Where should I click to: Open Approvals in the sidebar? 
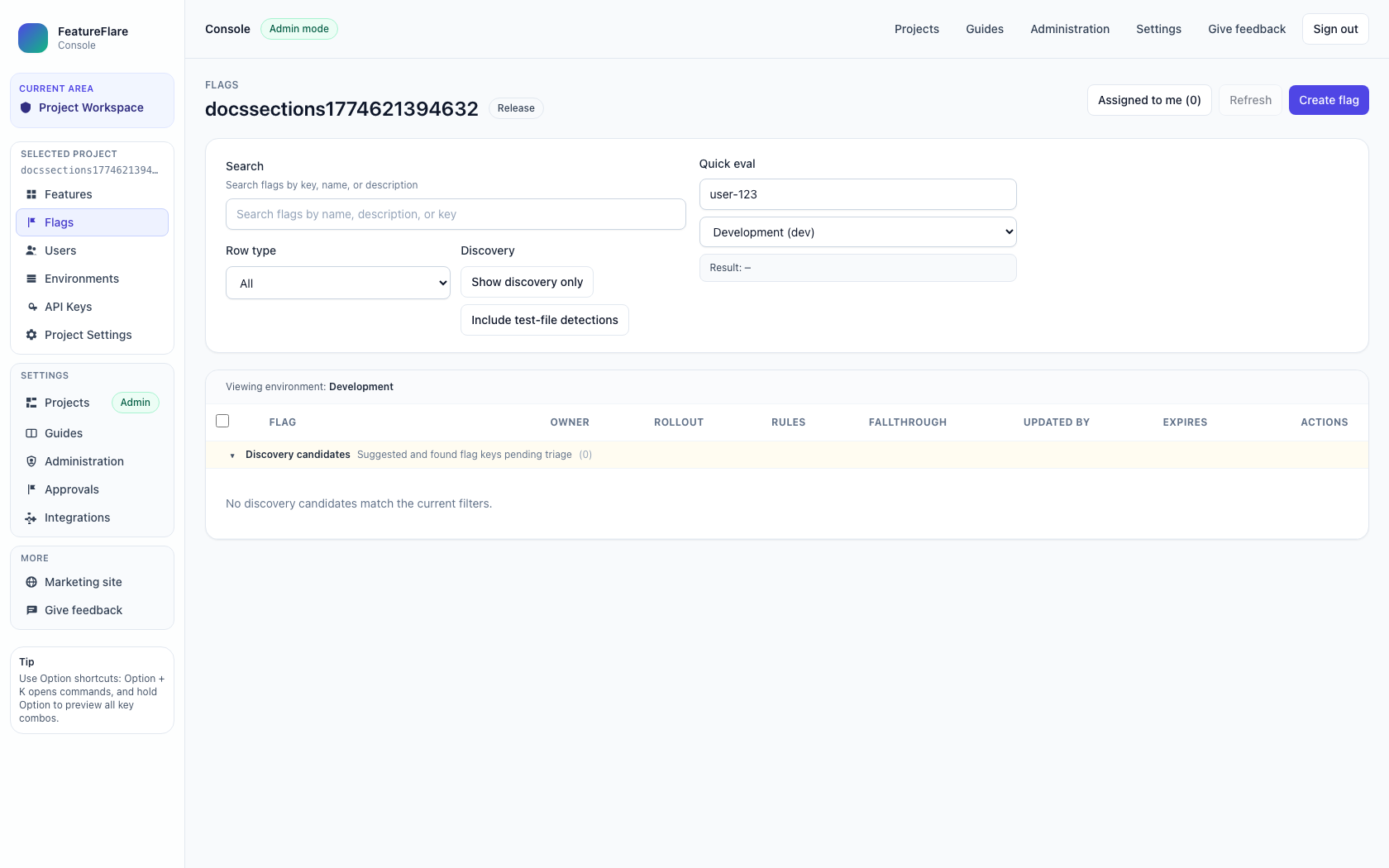[92, 489]
